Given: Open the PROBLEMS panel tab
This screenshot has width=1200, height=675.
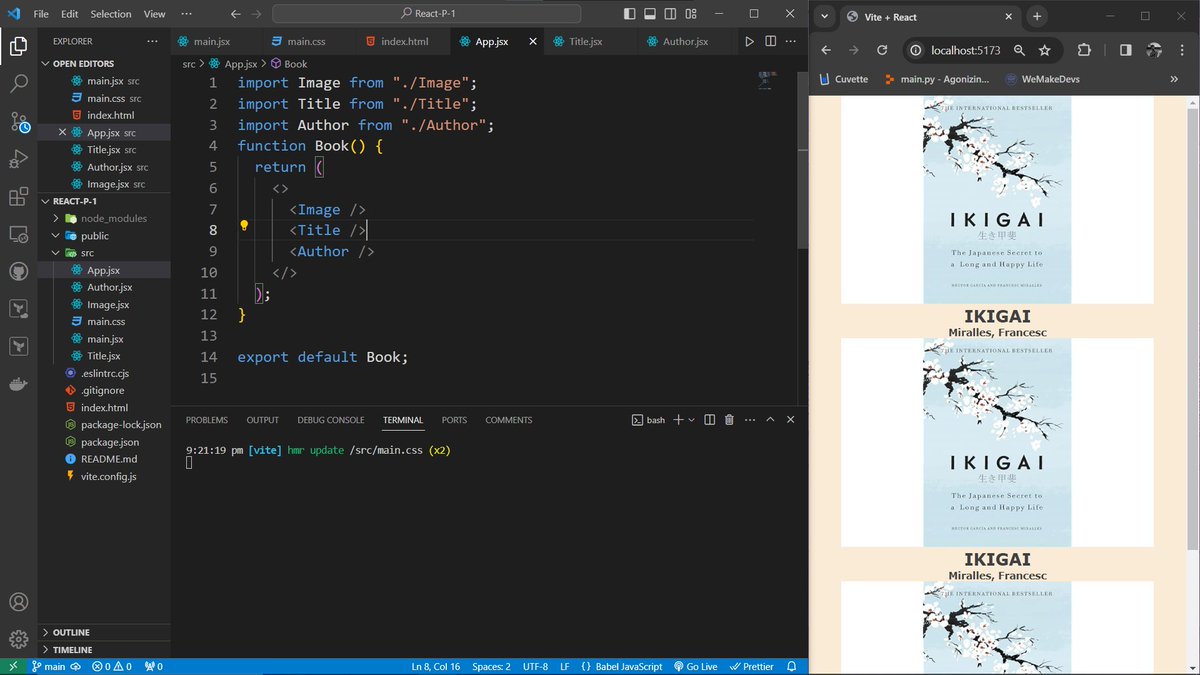Looking at the screenshot, I should click(x=207, y=420).
